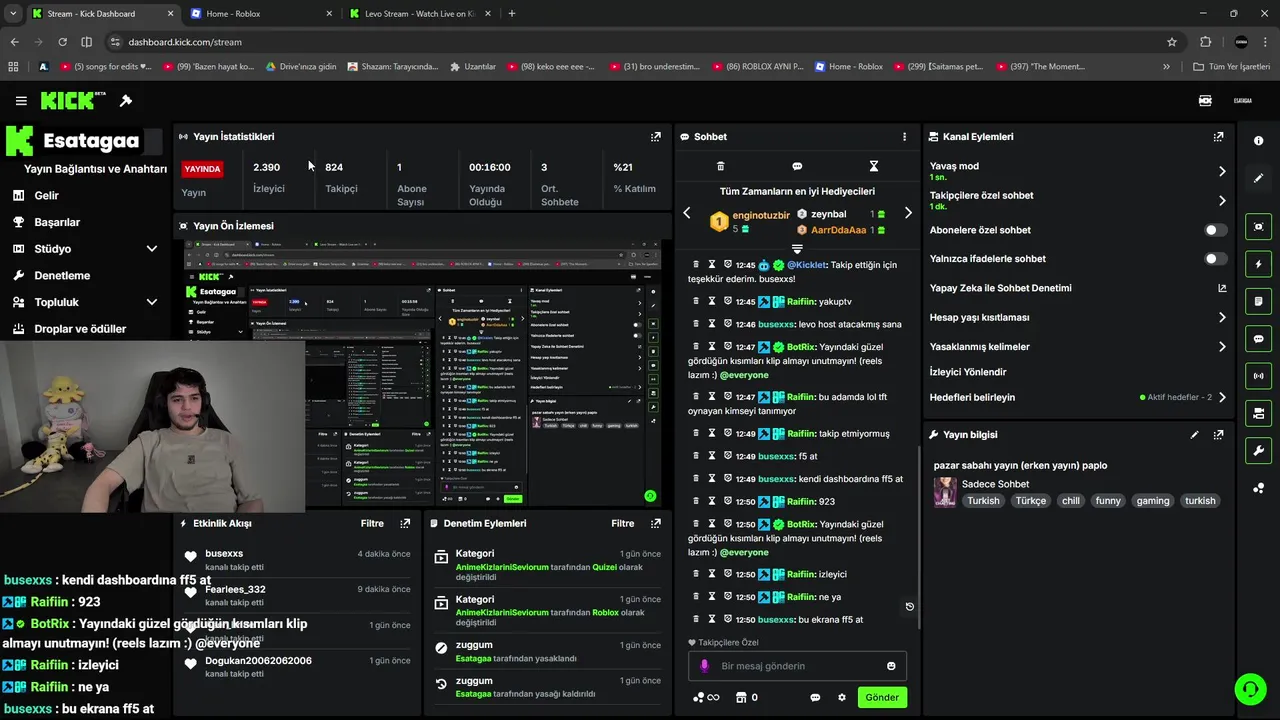The height and width of the screenshot is (720, 1280).
Task: Click Gönder to send message
Action: point(882,697)
